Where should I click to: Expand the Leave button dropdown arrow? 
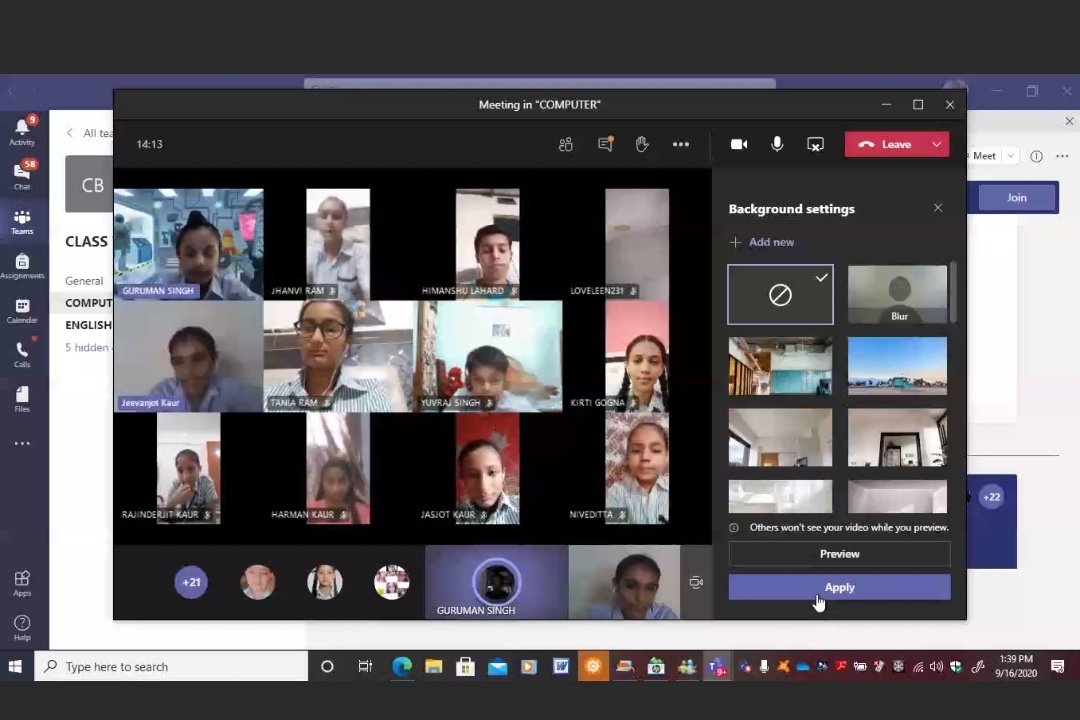click(x=937, y=144)
